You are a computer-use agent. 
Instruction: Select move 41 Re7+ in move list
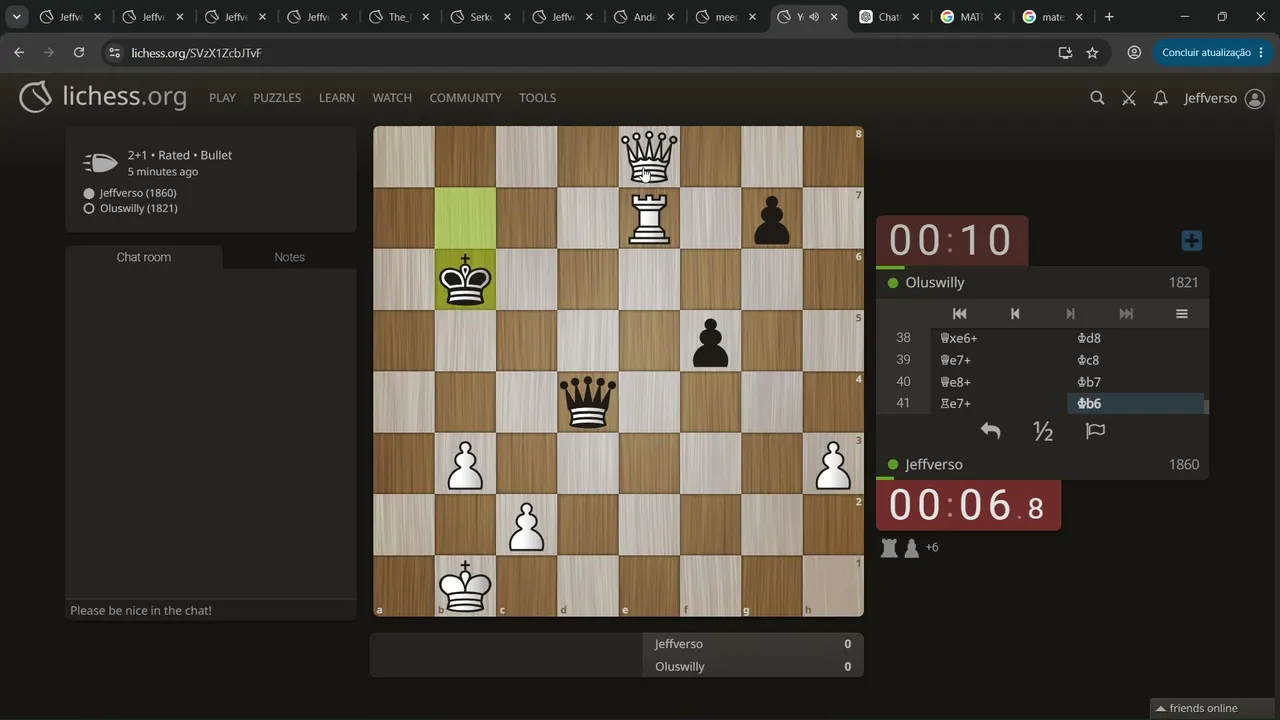(998, 404)
